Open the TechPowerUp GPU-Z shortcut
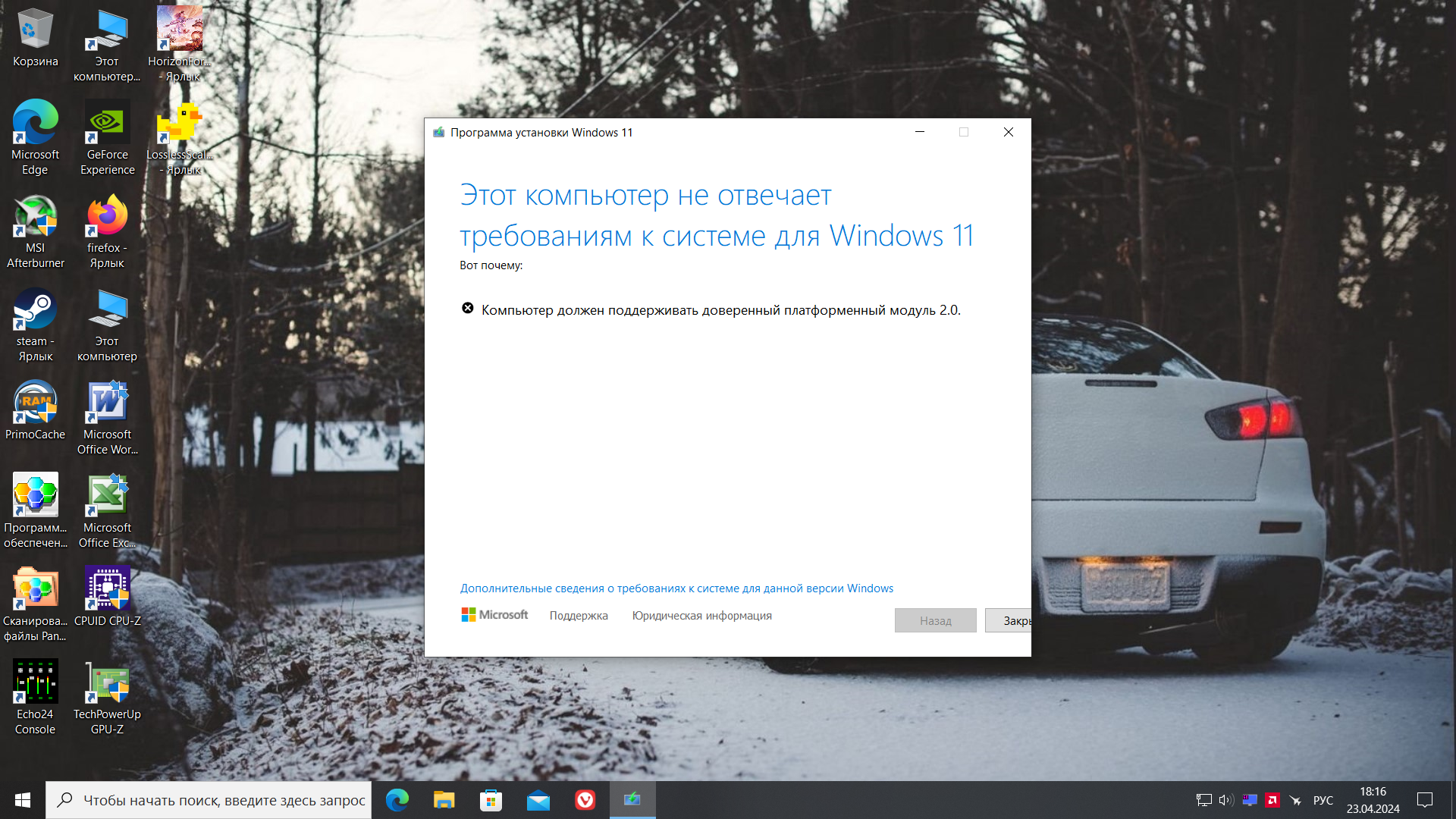 tap(107, 683)
